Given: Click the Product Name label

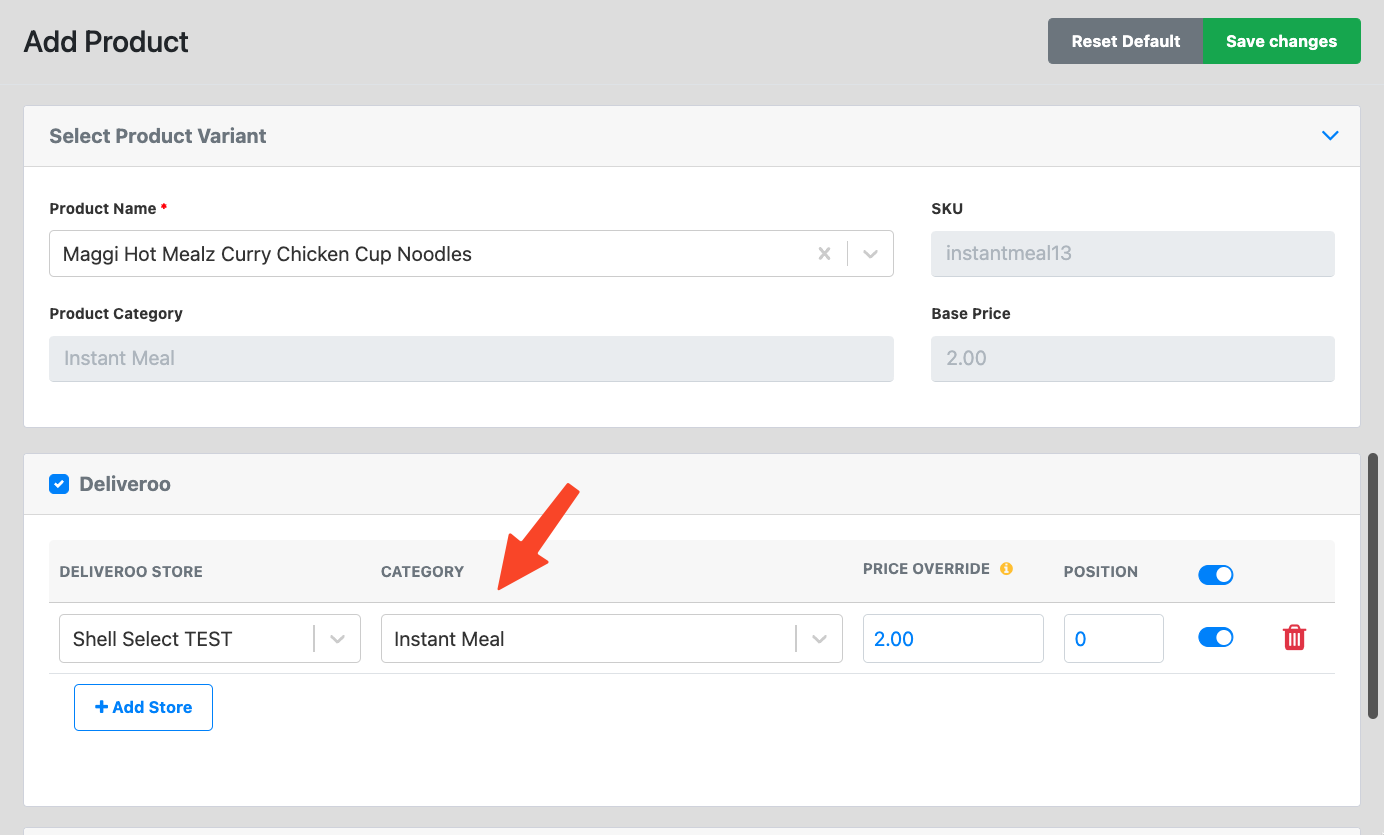Looking at the screenshot, I should click(x=103, y=209).
